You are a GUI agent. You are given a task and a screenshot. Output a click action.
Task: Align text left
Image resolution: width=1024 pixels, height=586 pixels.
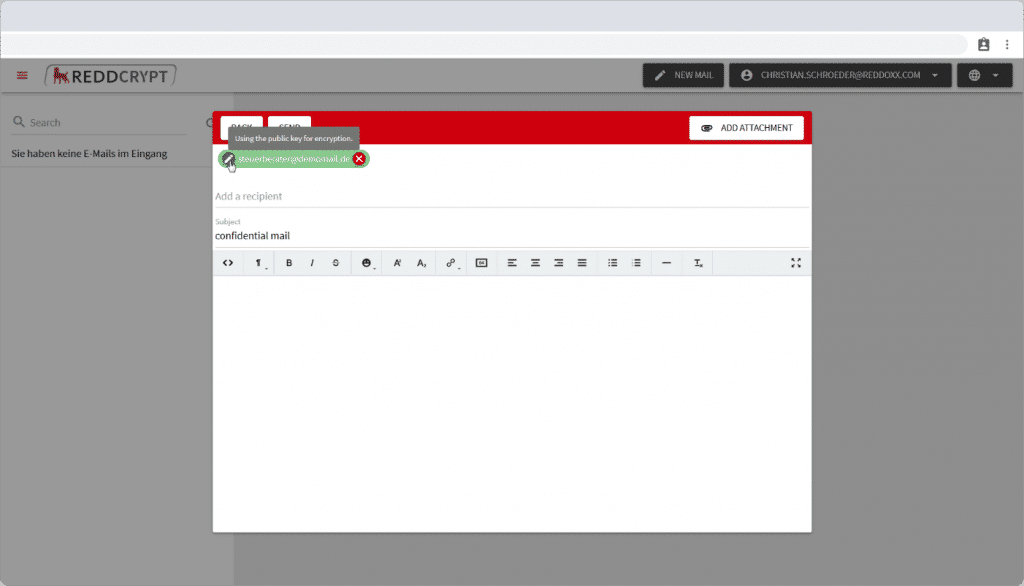point(512,263)
